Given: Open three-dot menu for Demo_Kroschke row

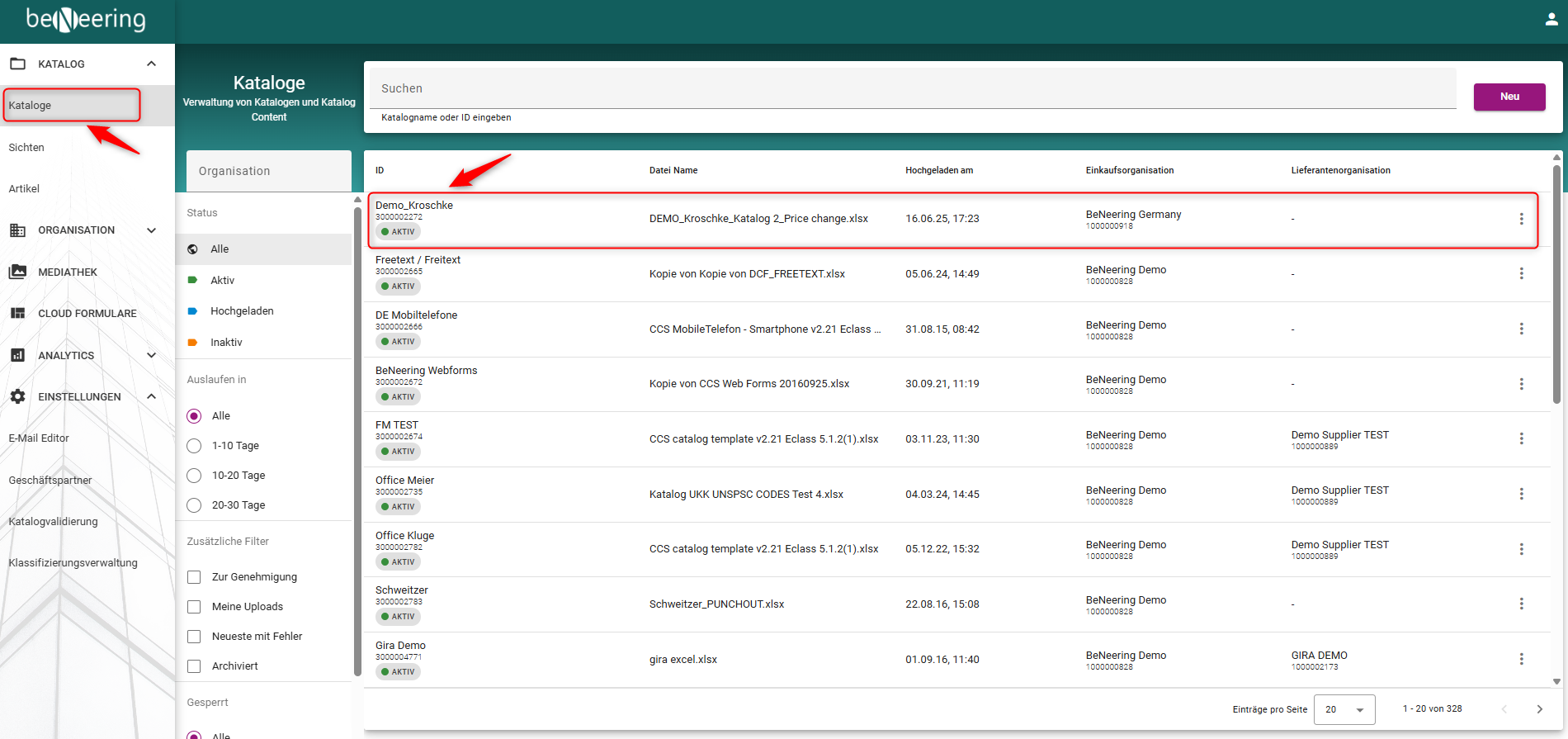Looking at the screenshot, I should point(1521,219).
